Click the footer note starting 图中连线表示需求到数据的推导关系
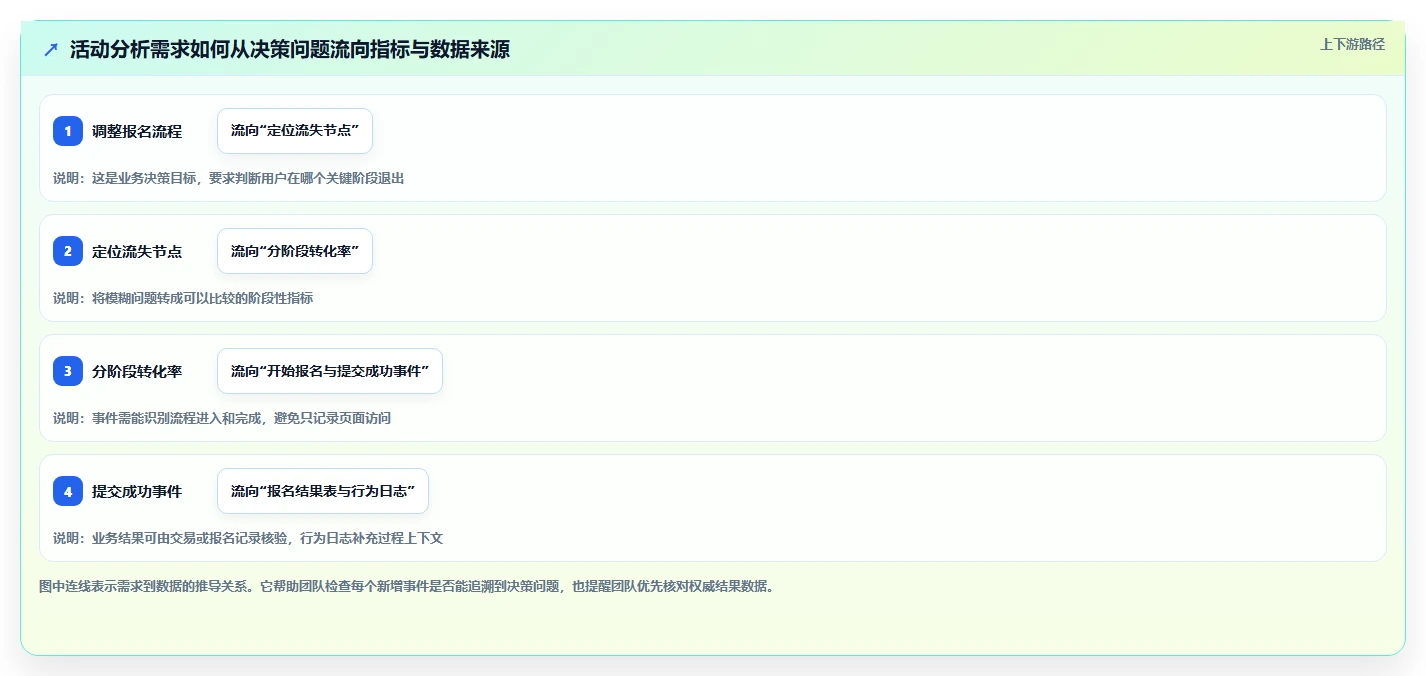The height and width of the screenshot is (676, 1426). 406,586
